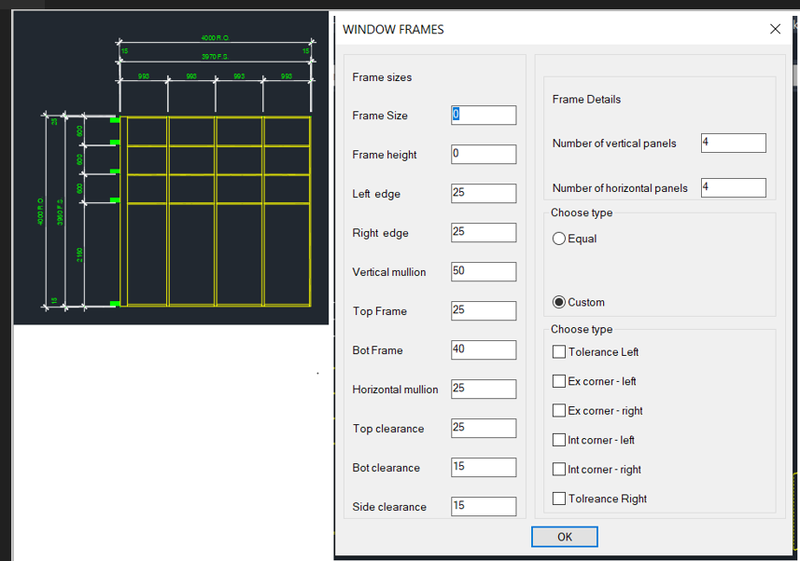Select the Equal radio button
The image size is (800, 561).
(x=559, y=239)
